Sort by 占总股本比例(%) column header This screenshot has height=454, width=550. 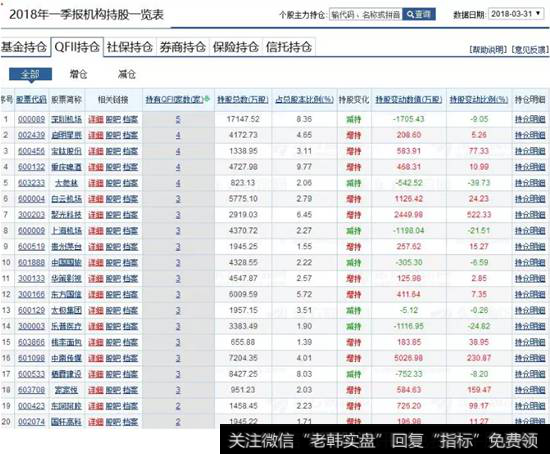click(x=304, y=100)
